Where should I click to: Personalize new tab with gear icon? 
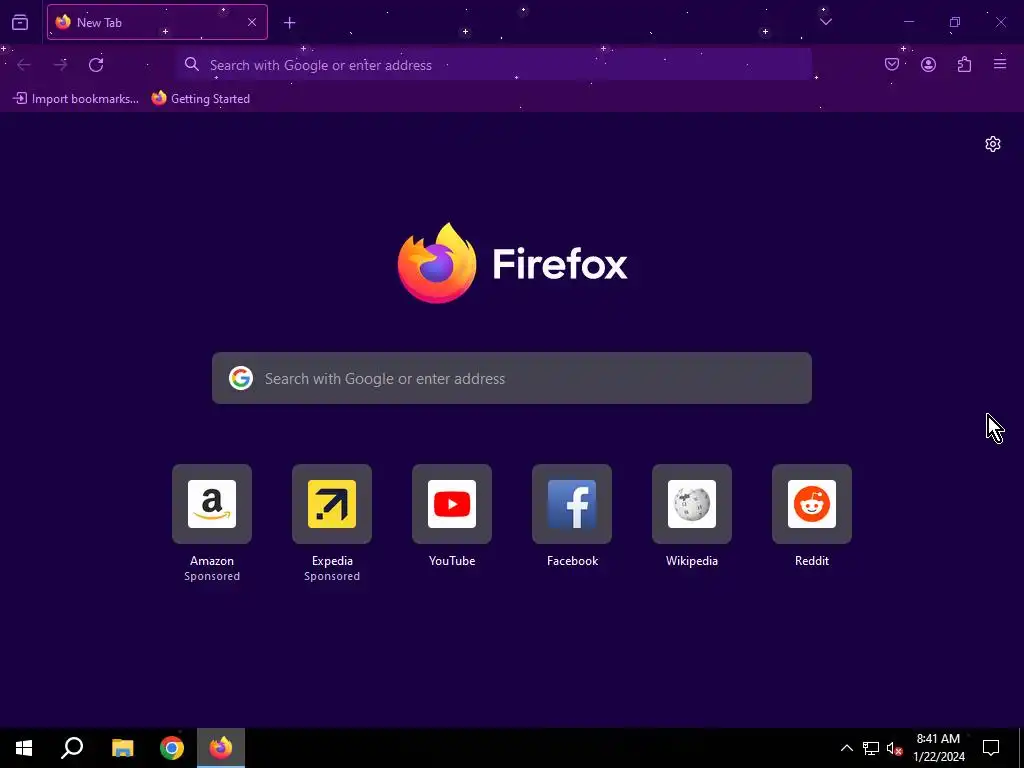click(x=993, y=144)
